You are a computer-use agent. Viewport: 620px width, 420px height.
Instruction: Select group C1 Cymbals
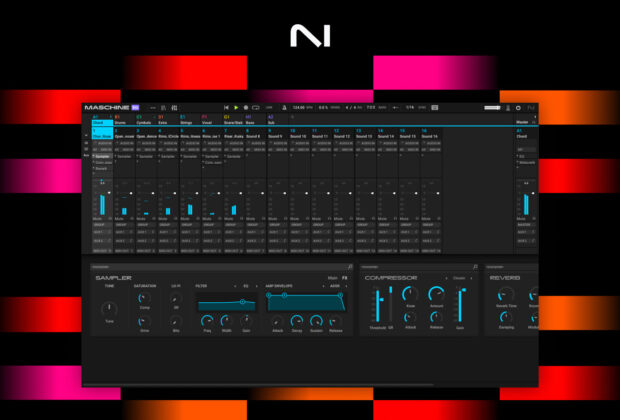coord(146,120)
